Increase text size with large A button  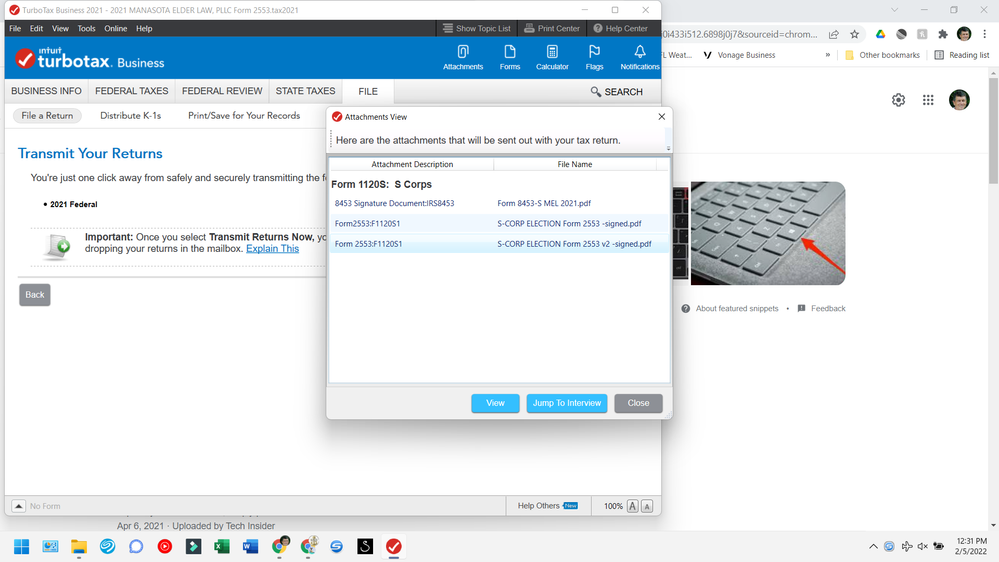(633, 506)
